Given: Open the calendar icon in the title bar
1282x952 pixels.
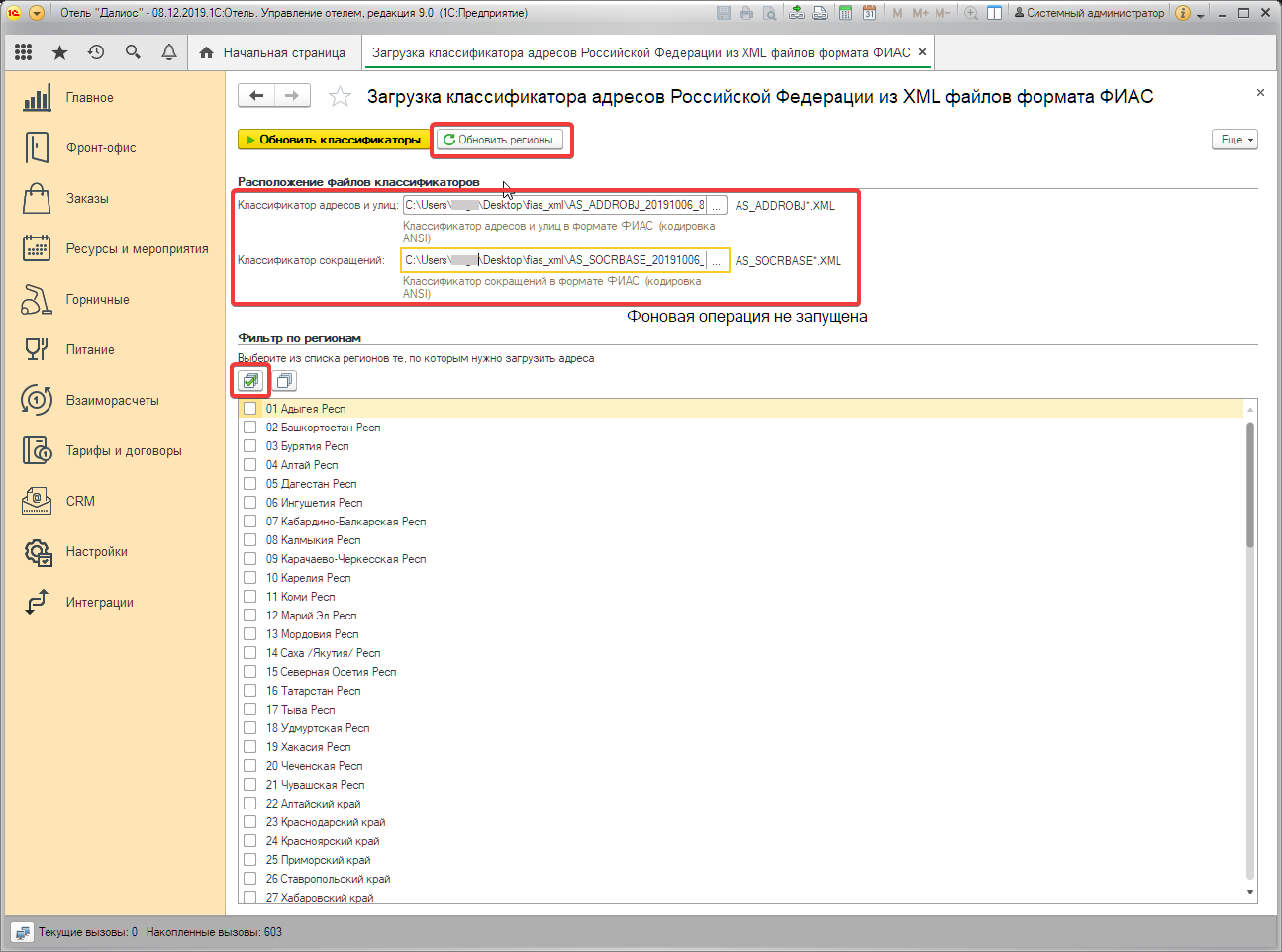Looking at the screenshot, I should click(x=869, y=13).
